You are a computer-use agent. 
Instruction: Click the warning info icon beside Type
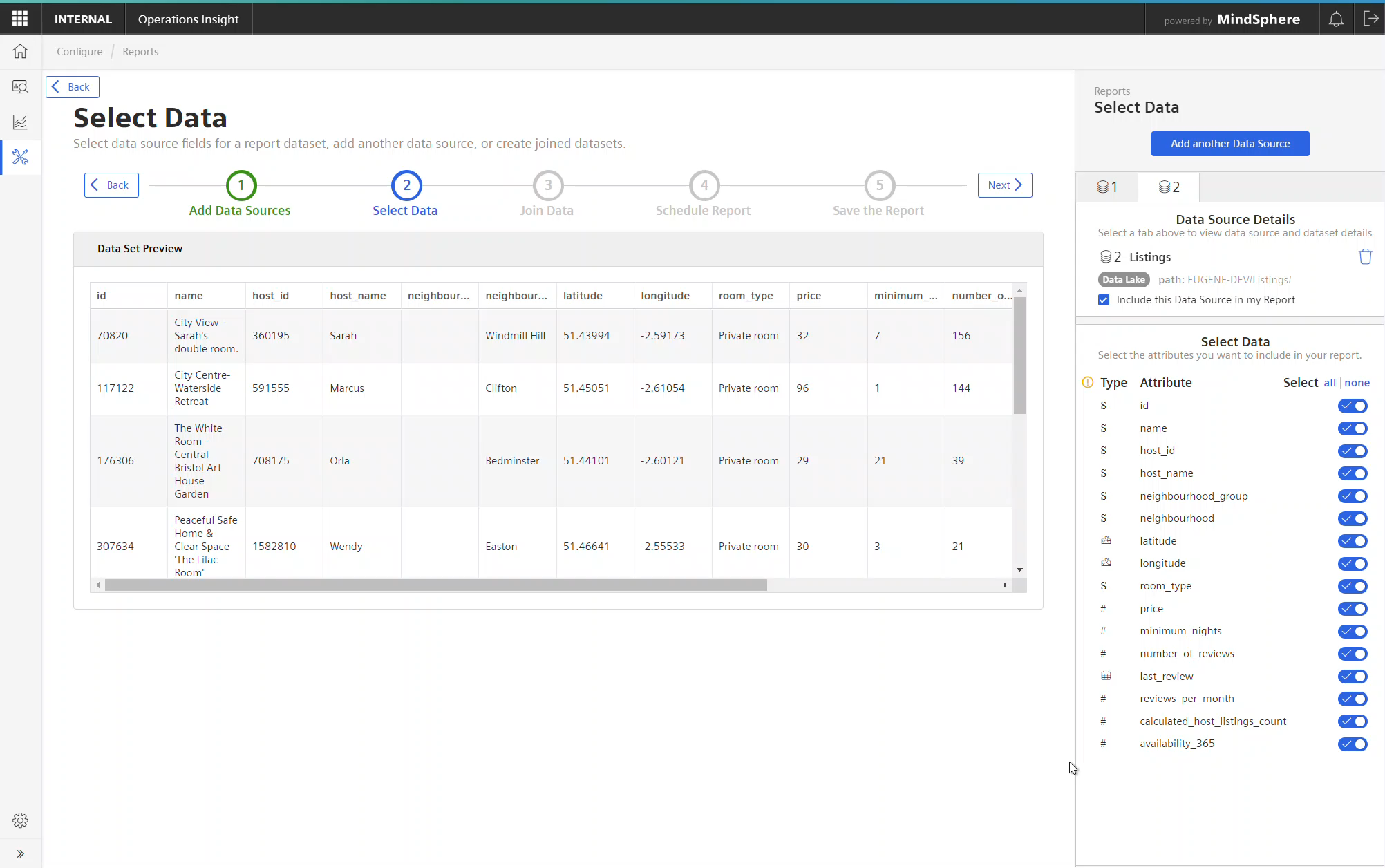click(x=1087, y=382)
